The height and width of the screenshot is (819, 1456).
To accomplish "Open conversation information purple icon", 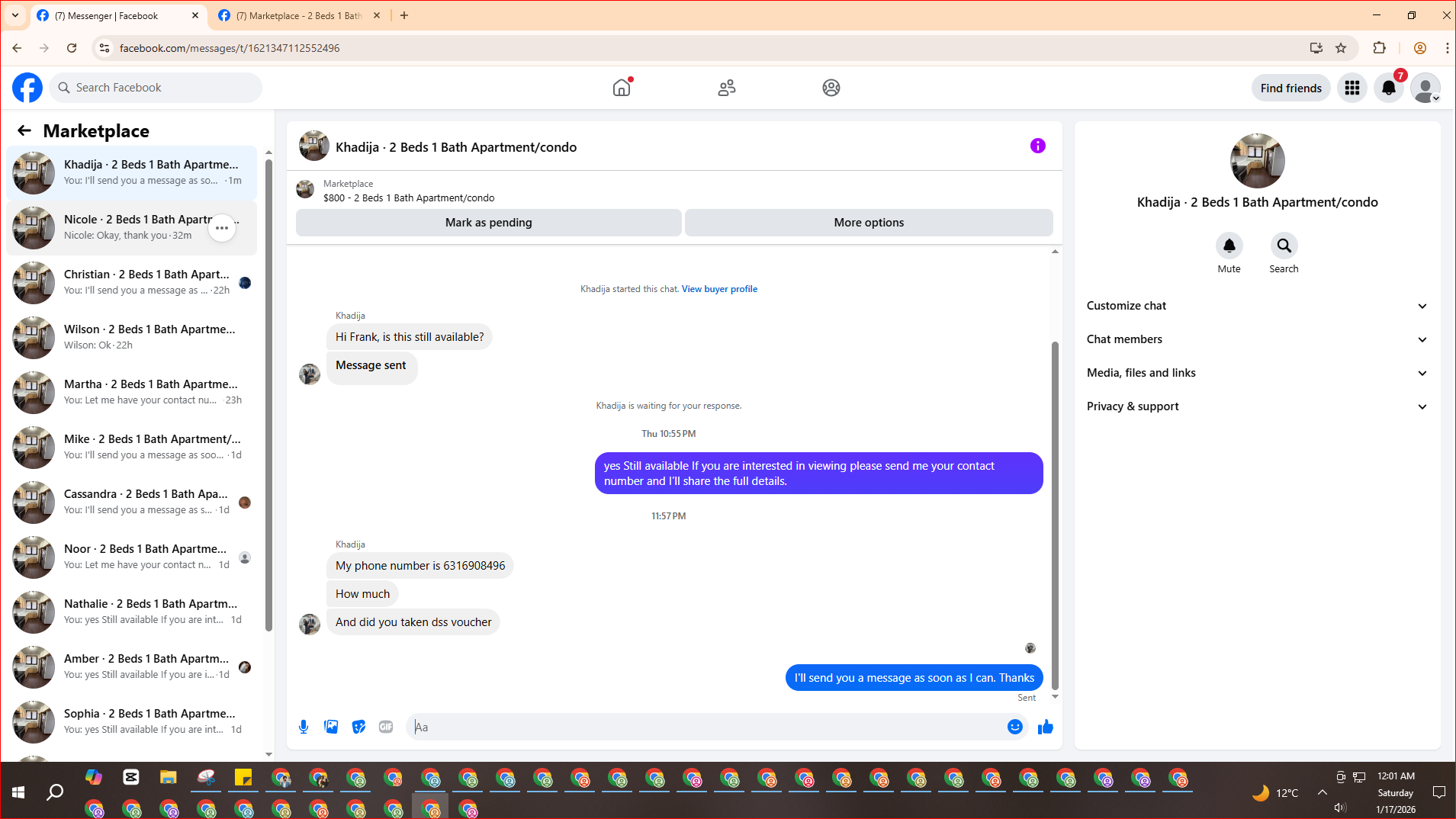I will coord(1037,146).
